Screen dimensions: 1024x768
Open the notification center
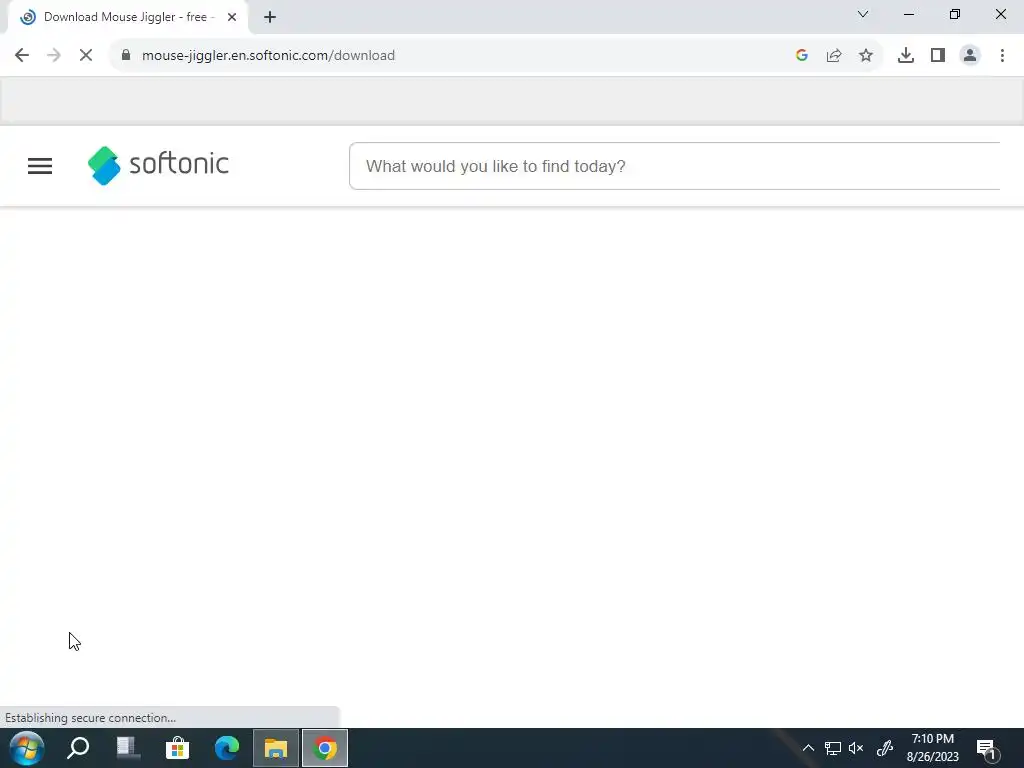pyautogui.click(x=987, y=749)
